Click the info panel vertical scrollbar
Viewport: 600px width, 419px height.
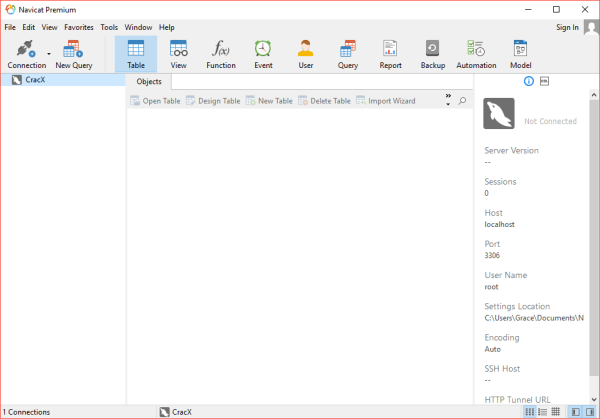(x=594, y=237)
